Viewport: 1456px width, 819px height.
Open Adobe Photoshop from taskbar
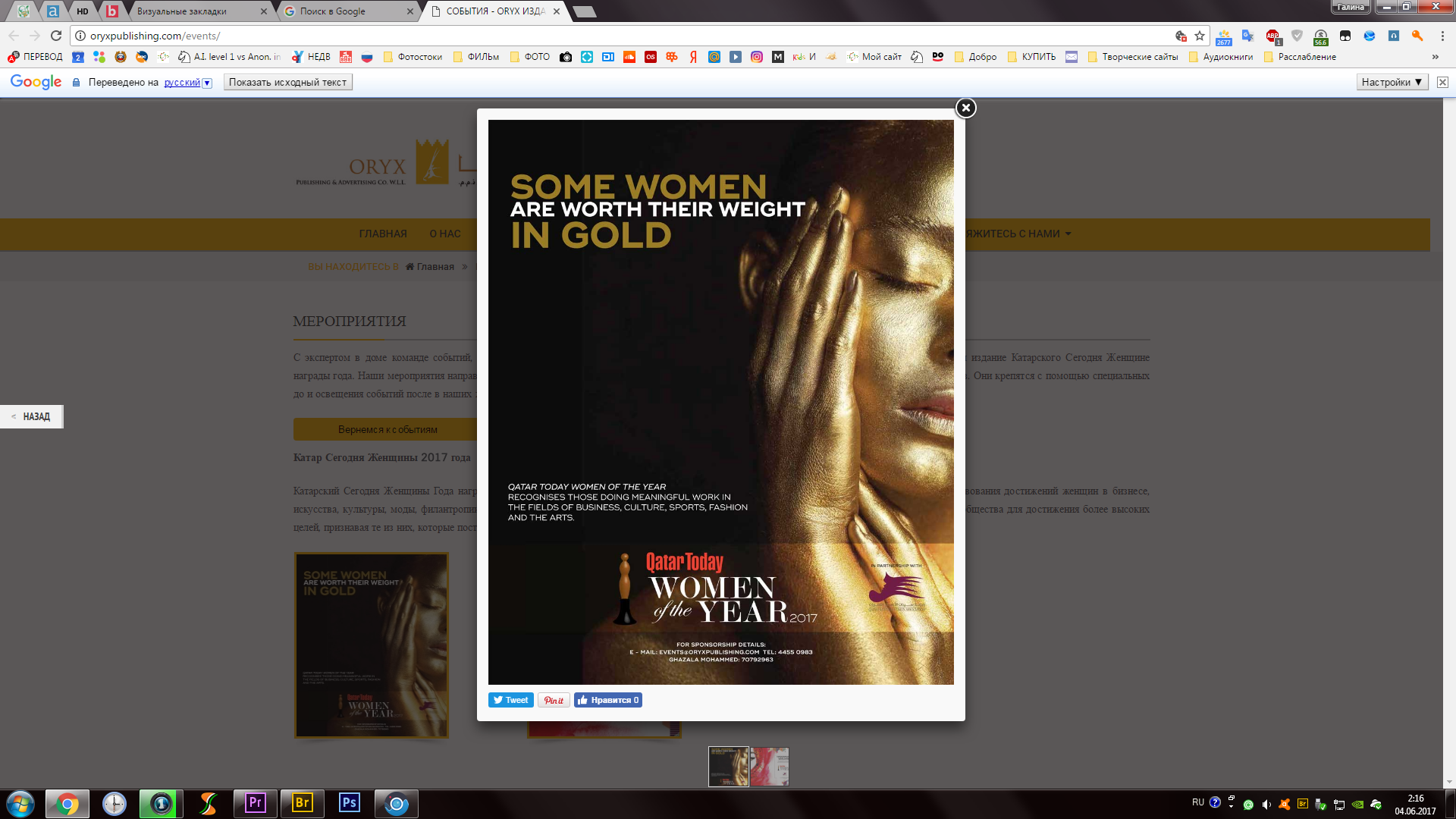(x=350, y=803)
